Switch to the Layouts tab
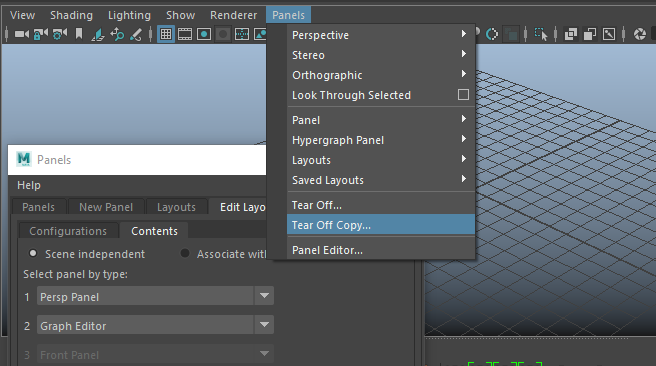 [176, 207]
